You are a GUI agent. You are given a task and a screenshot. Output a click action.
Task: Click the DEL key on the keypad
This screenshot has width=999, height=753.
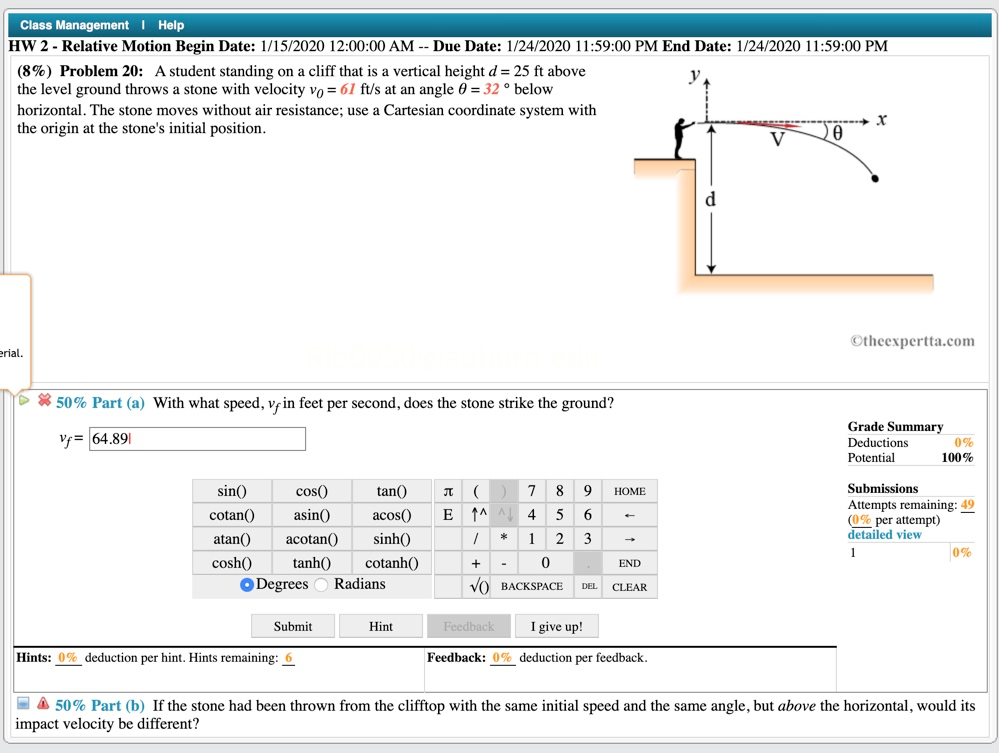click(589, 586)
